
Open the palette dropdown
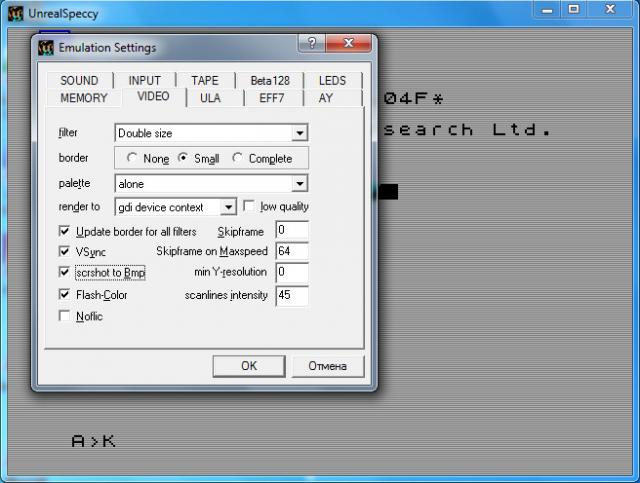coord(299,184)
